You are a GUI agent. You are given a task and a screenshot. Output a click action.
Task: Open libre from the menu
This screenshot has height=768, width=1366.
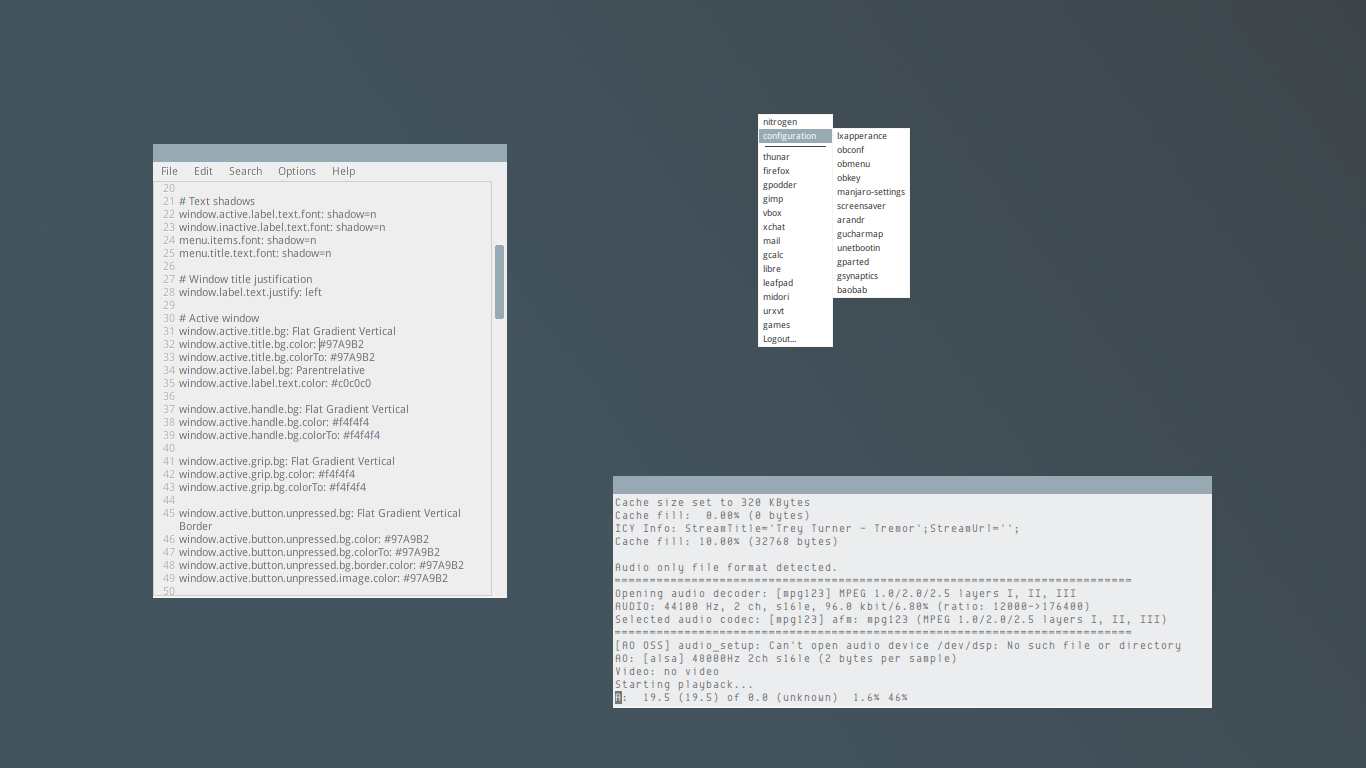pos(795,269)
